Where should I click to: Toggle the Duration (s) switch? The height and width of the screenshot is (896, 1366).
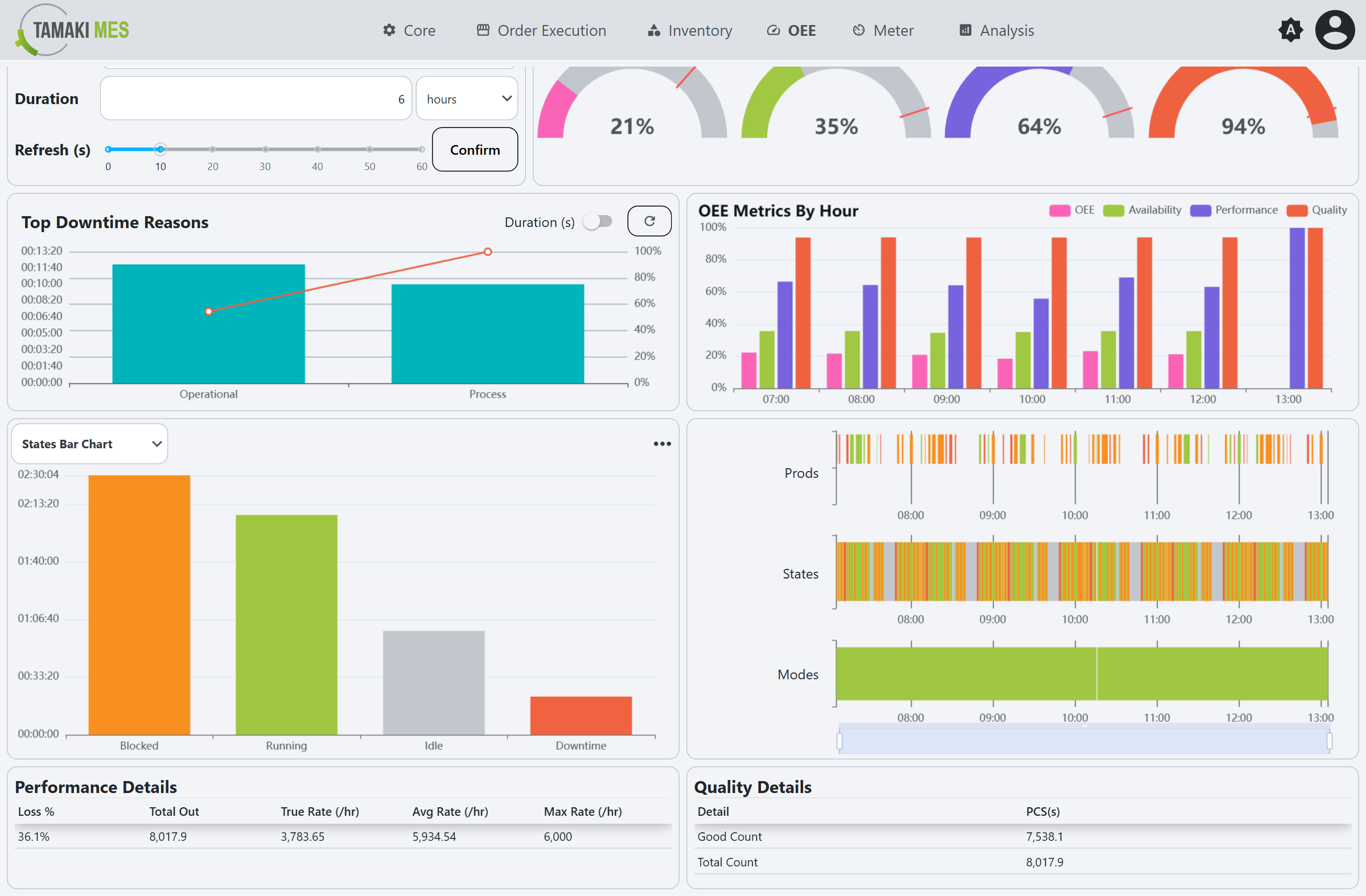(x=598, y=221)
